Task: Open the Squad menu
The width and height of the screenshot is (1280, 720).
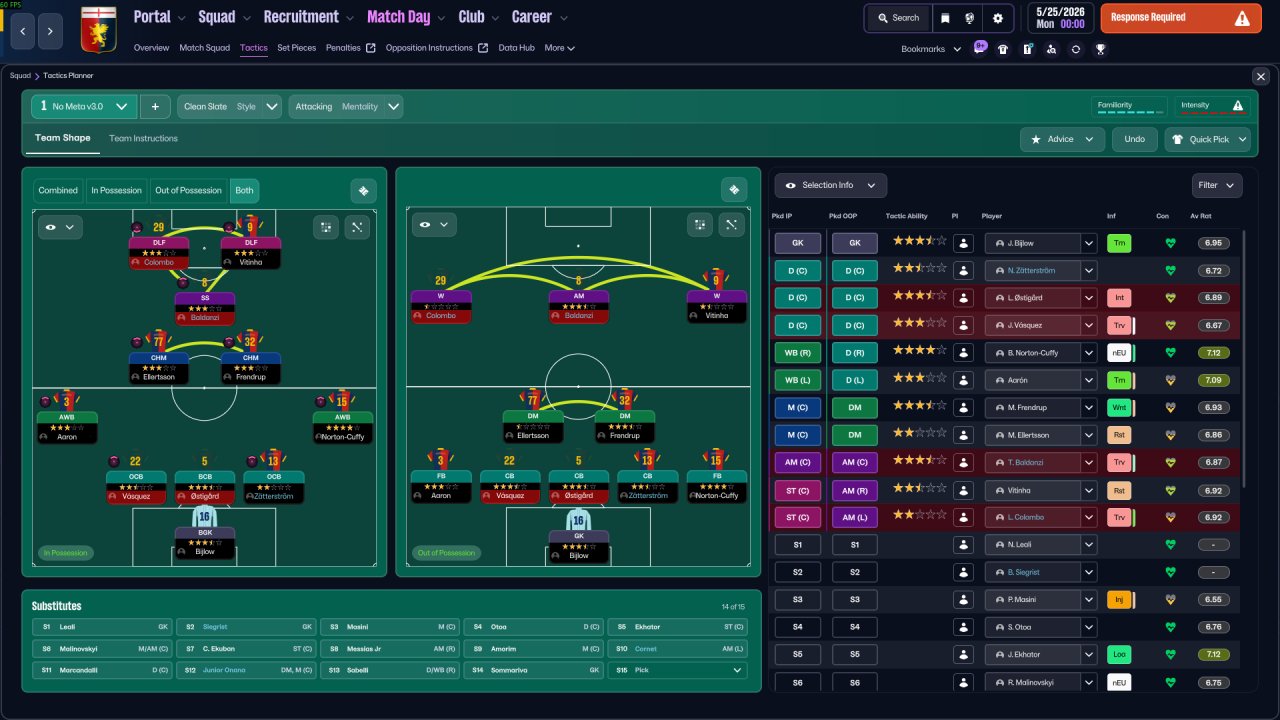Action: (223, 17)
